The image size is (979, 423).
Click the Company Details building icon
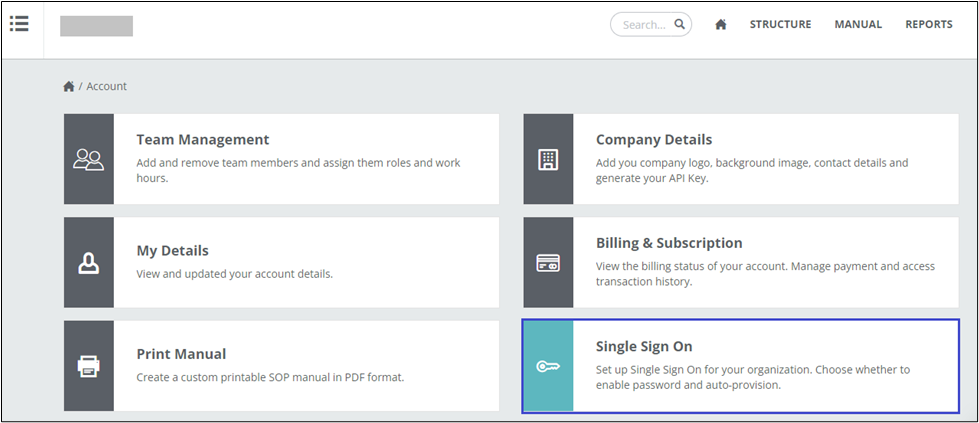(548, 159)
